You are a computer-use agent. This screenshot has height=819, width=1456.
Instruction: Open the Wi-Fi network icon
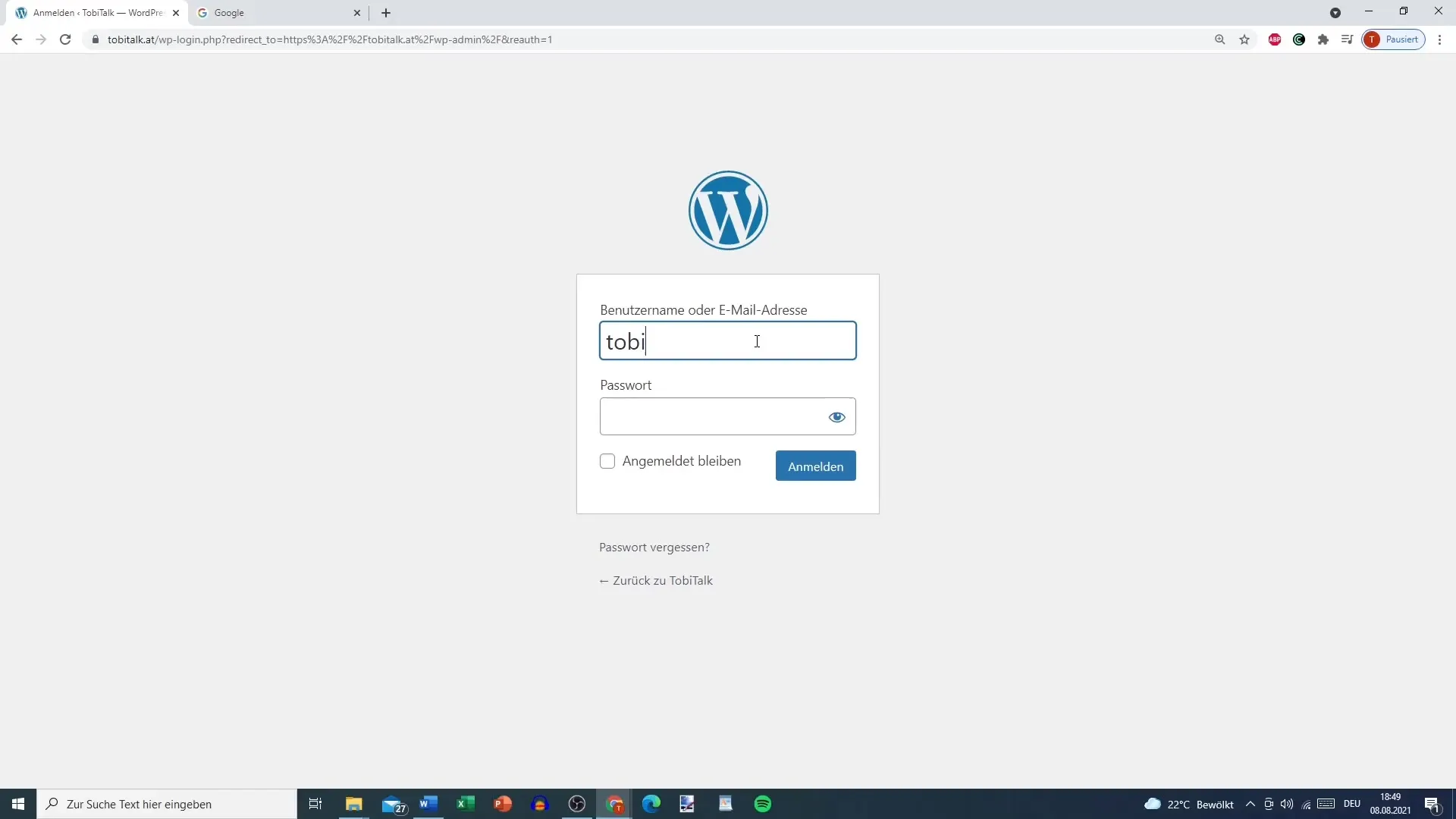pos(1306,804)
